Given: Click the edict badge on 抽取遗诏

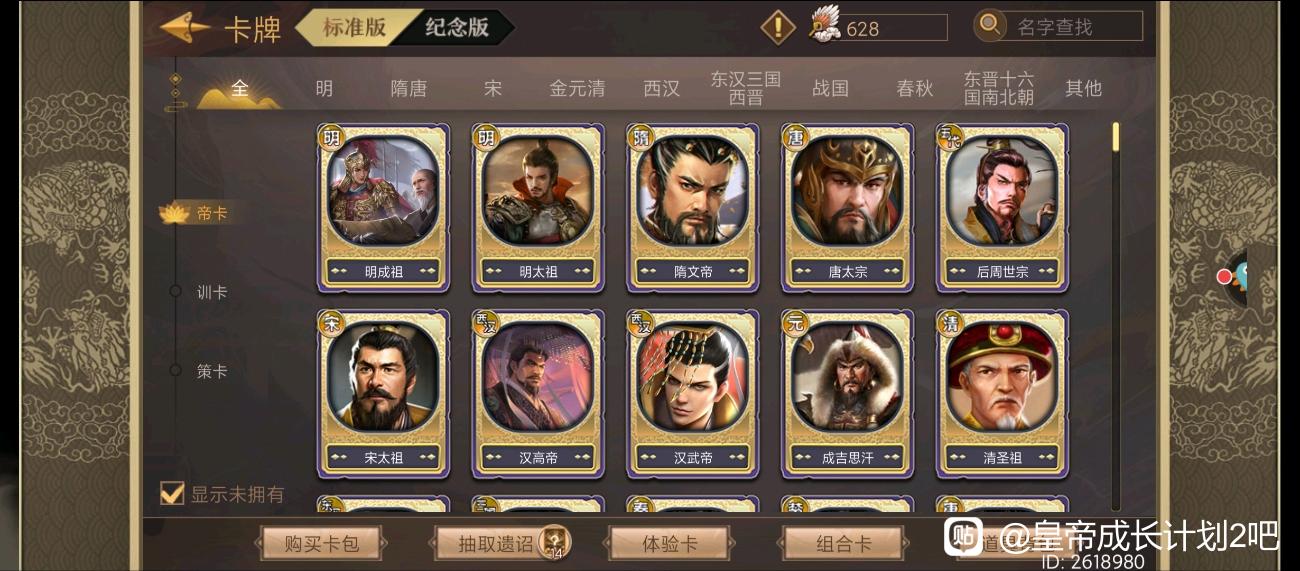Looking at the screenshot, I should pos(553,543).
